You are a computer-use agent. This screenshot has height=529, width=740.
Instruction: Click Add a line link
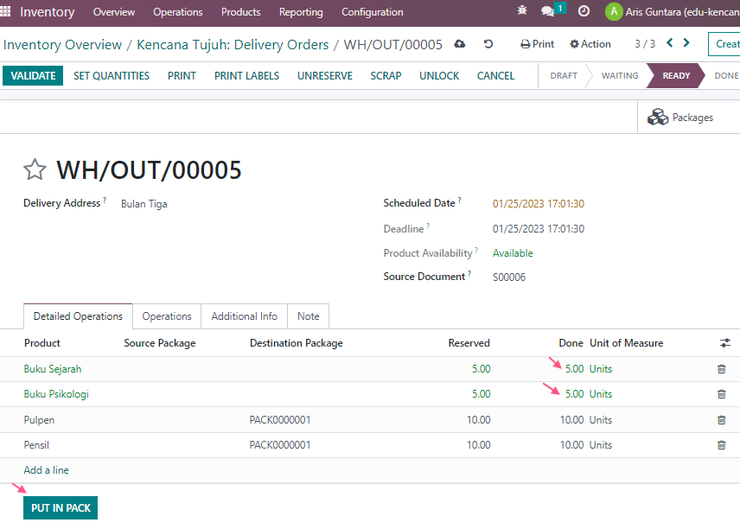tap(46, 470)
